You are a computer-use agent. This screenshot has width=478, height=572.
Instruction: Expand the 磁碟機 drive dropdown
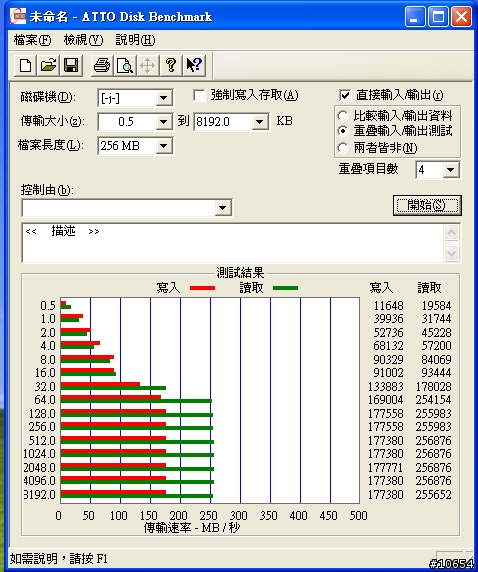click(164, 98)
